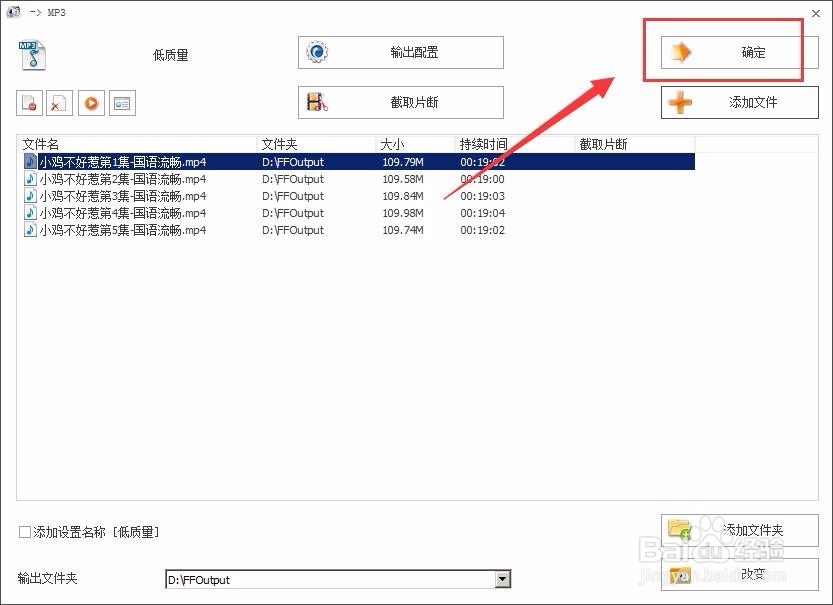Click the 添加文件 add file button
The image size is (833, 605).
click(739, 102)
